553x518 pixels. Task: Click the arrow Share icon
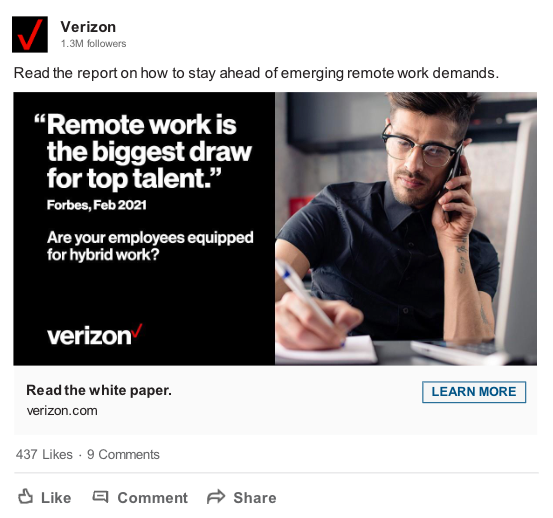click(x=216, y=497)
